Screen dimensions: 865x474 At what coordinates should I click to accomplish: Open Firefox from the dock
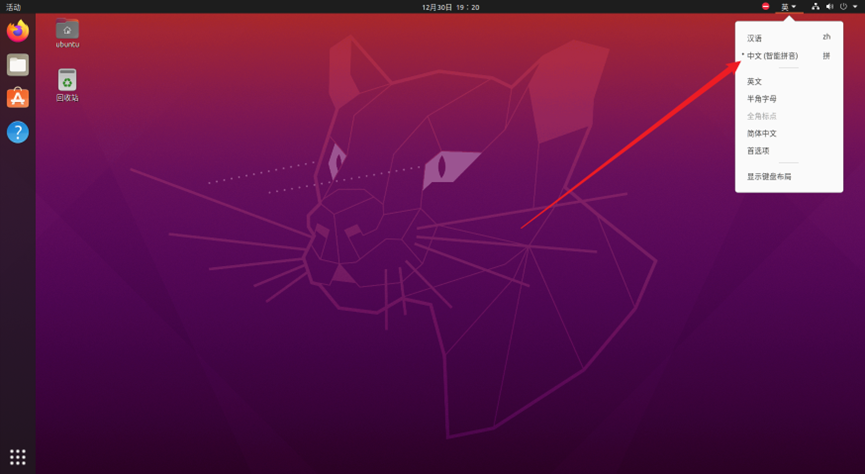(x=18, y=30)
